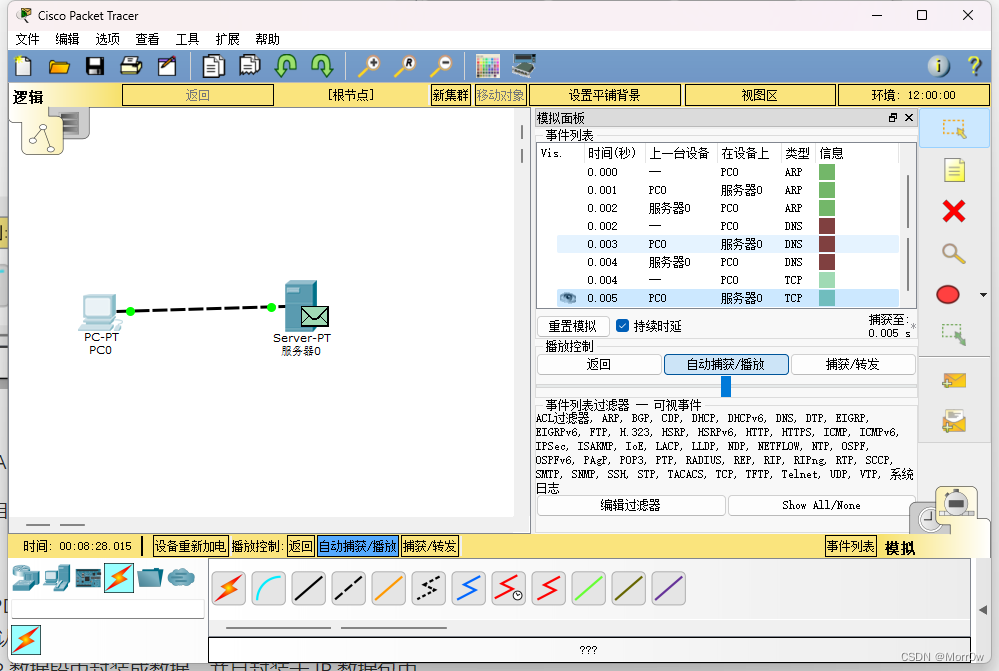Click 事件列表 button in bottom bar
The image size is (999, 671).
click(x=851, y=546)
